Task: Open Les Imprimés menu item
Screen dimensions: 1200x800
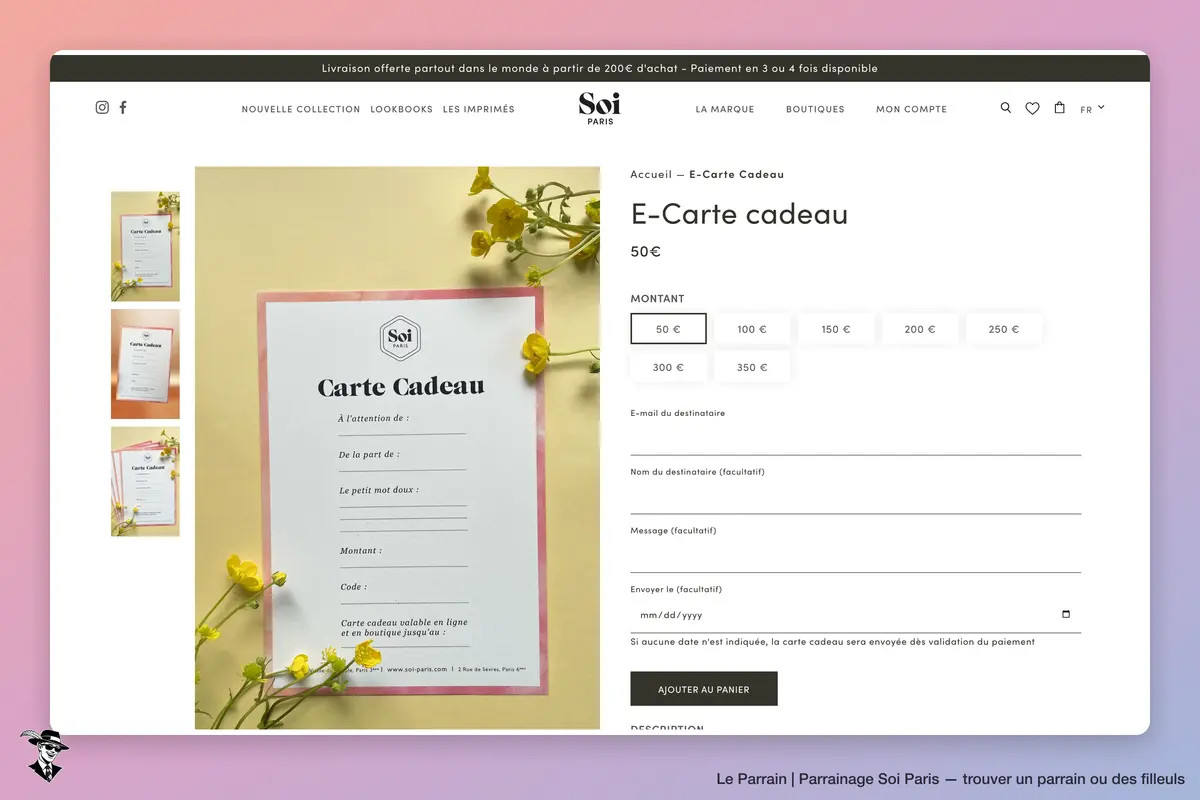Action: point(479,109)
